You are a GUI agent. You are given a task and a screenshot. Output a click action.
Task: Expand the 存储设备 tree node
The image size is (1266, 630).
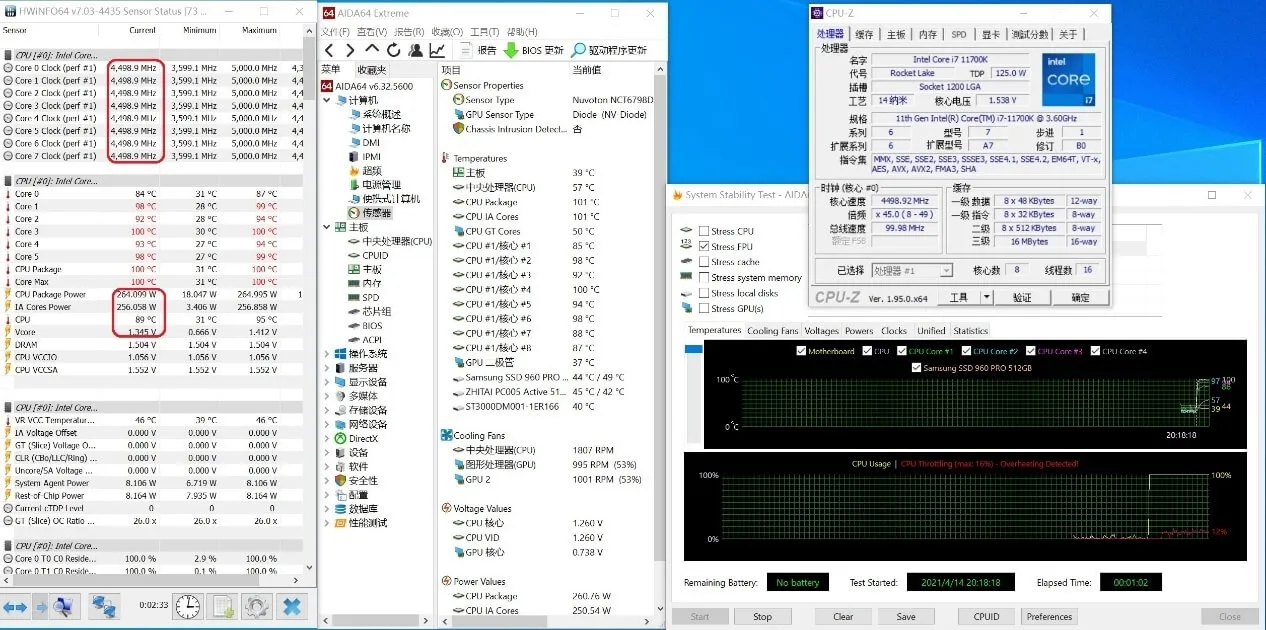[x=327, y=410]
